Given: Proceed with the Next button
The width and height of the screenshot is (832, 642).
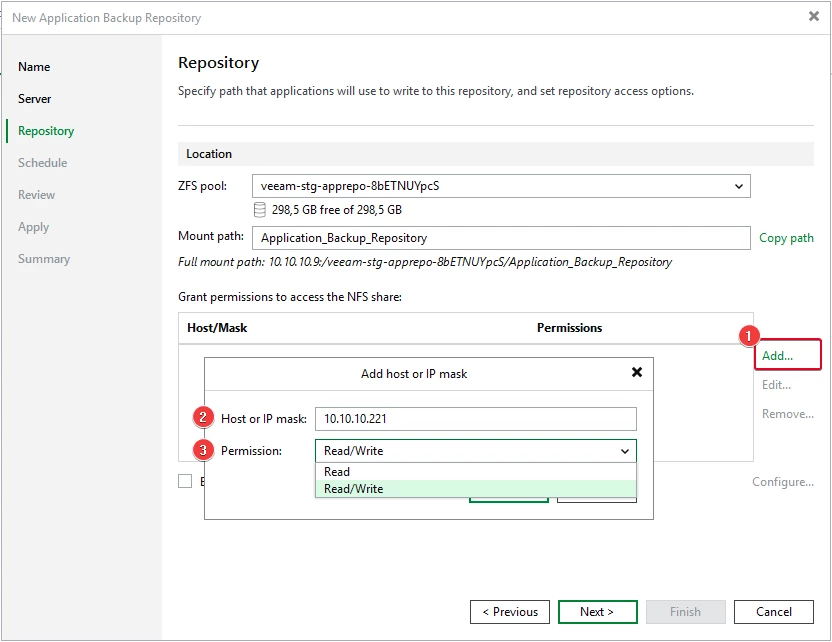Looking at the screenshot, I should tap(597, 612).
